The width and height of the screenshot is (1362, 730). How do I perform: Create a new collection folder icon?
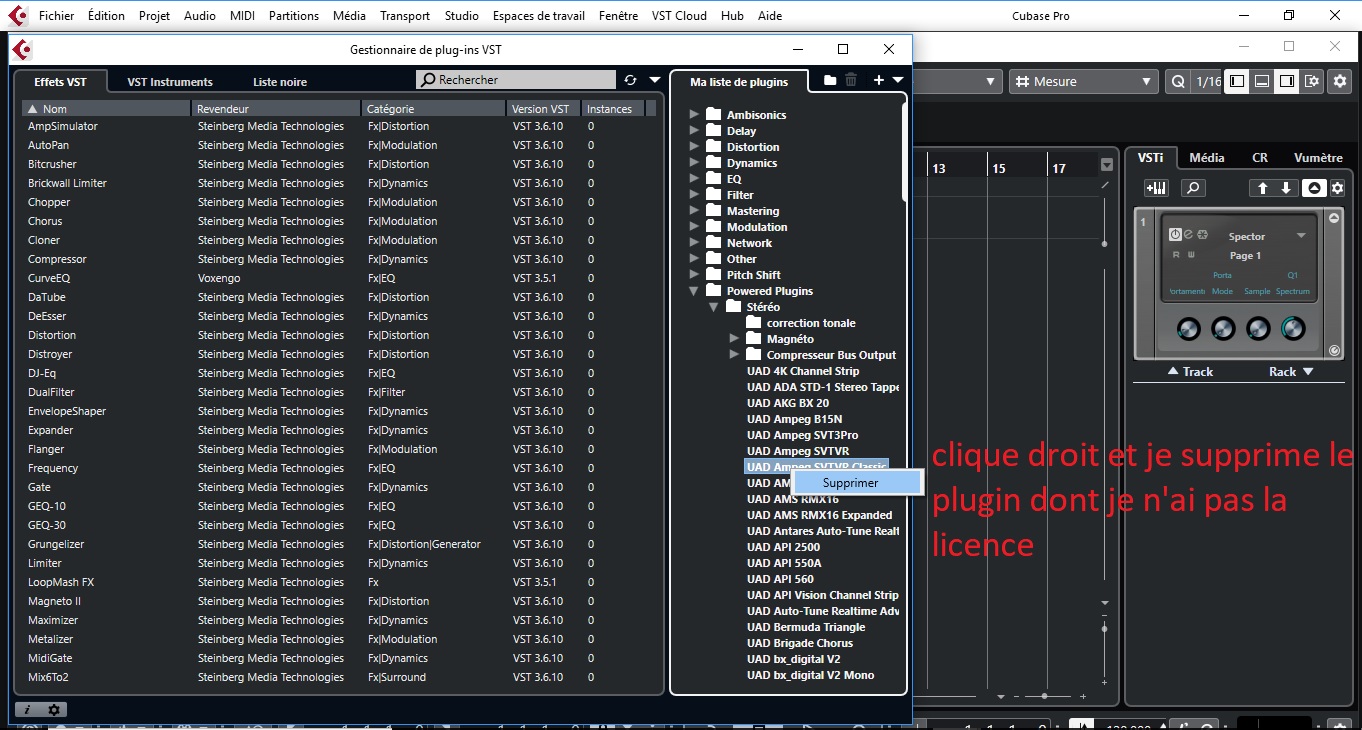coord(829,80)
